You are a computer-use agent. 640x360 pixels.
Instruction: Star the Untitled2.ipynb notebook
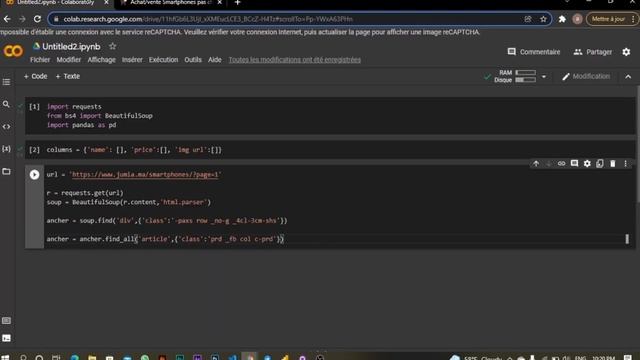point(113,47)
